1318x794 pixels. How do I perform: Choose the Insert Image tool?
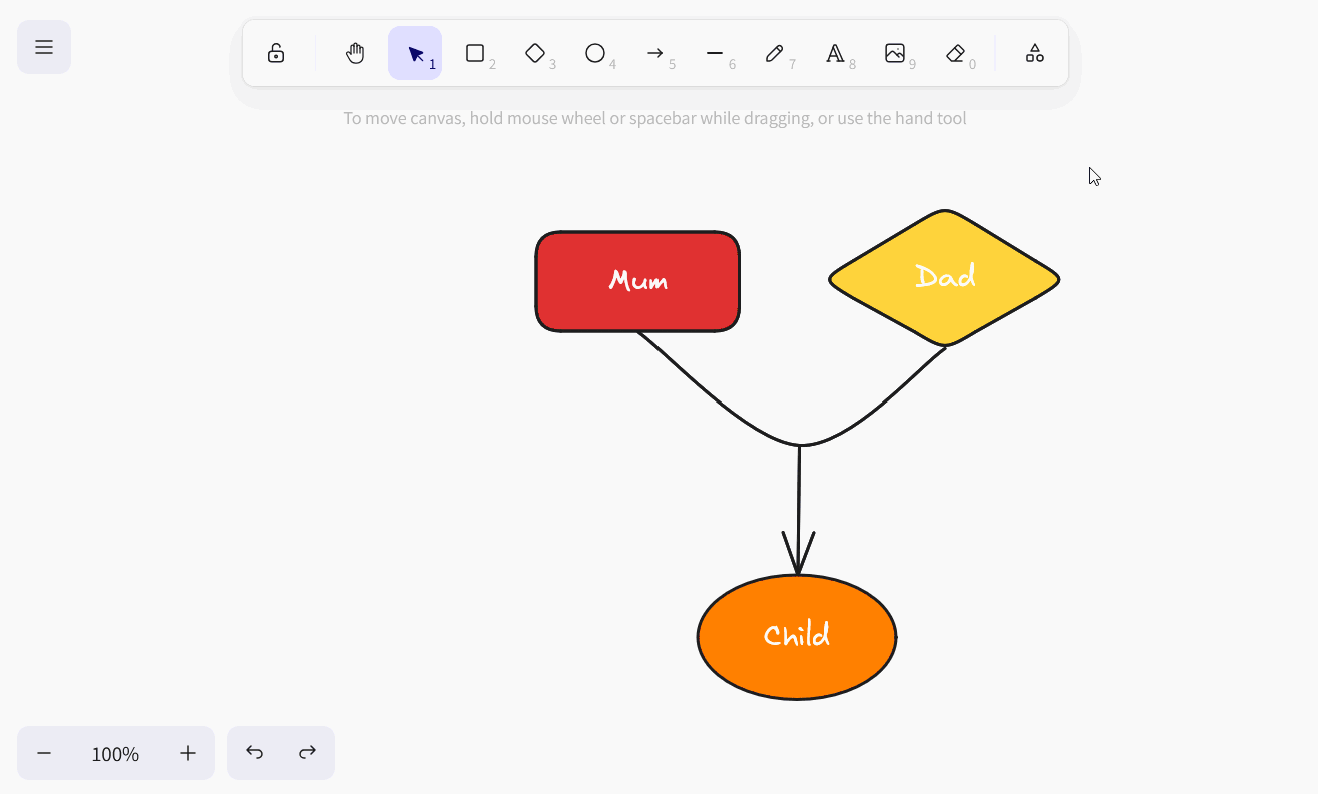coord(895,53)
